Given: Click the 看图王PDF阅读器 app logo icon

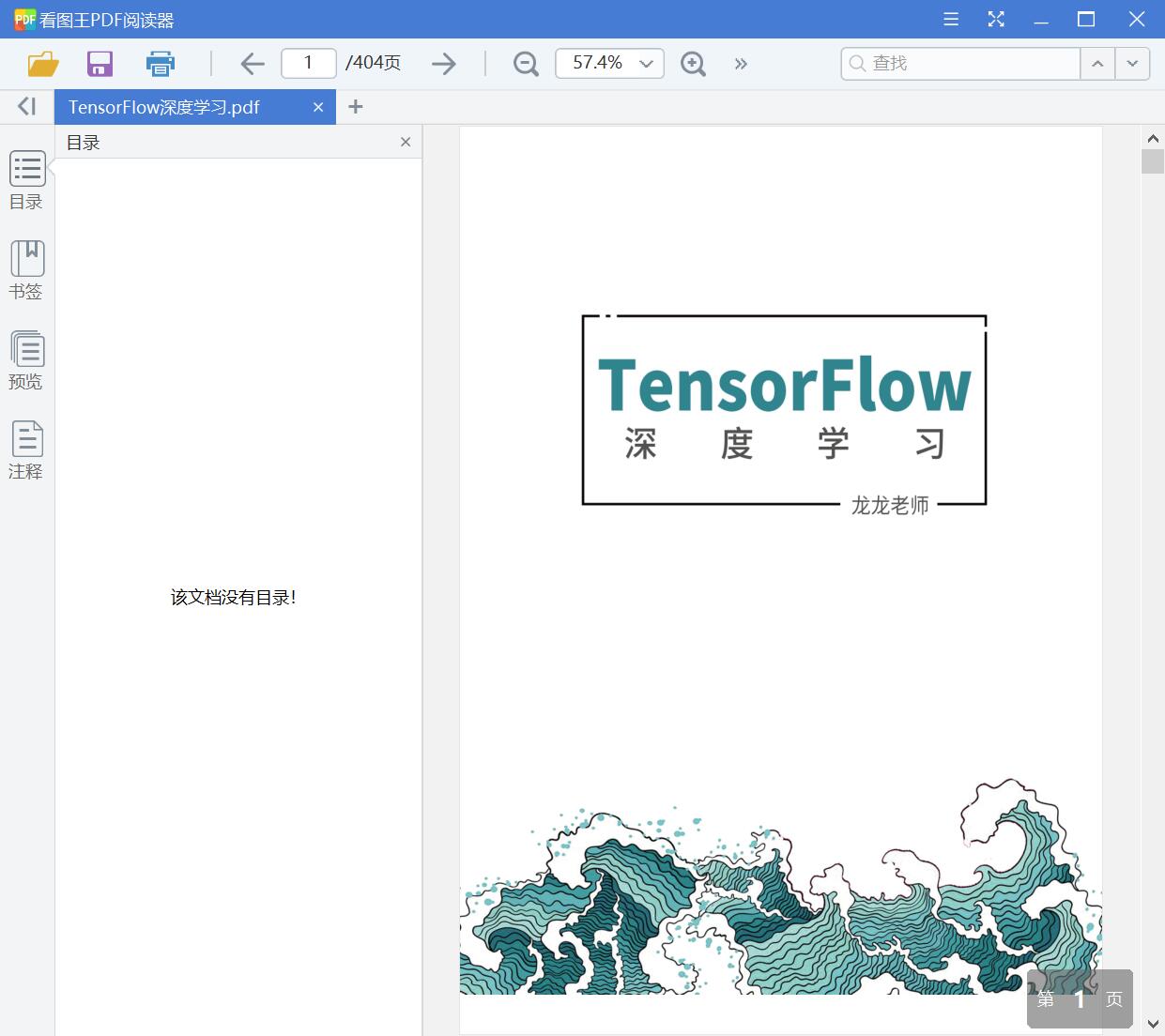Looking at the screenshot, I should pos(24,19).
